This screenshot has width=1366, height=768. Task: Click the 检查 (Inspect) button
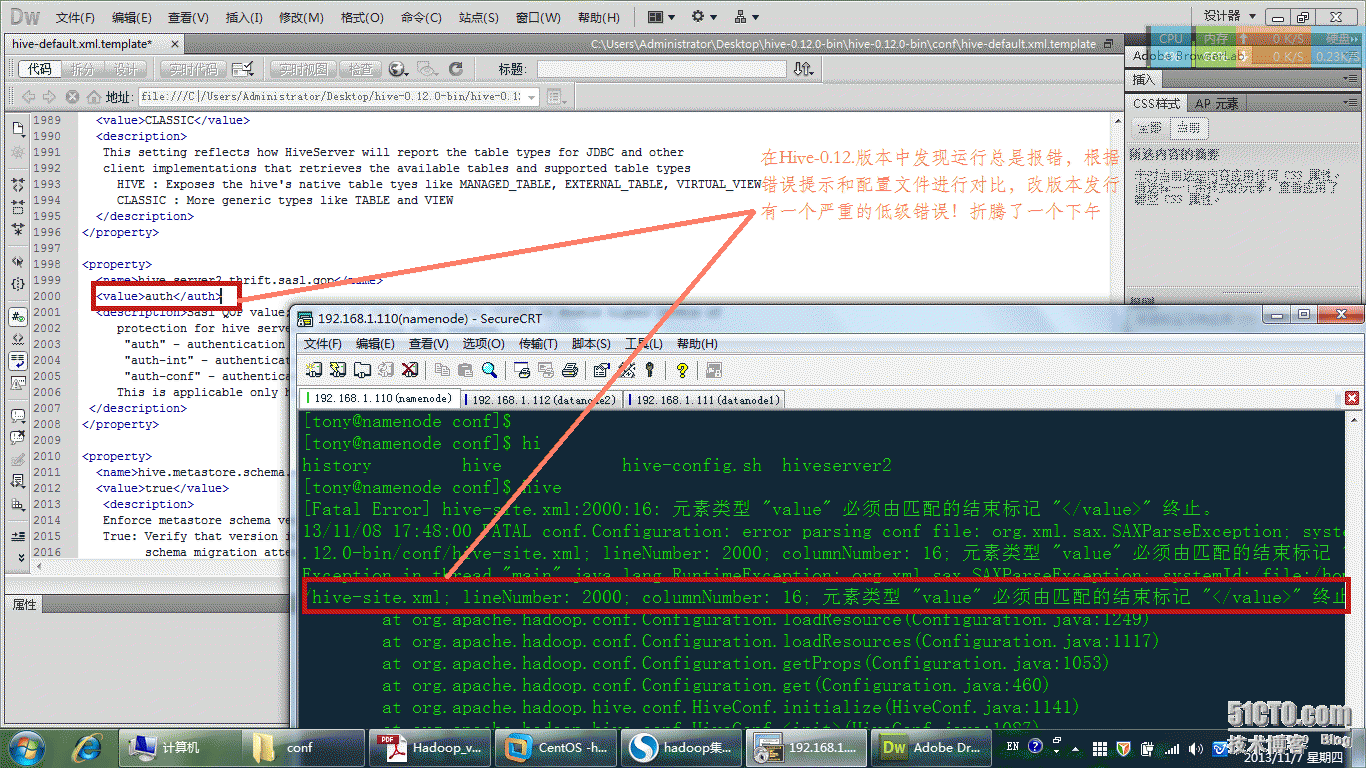pyautogui.click(x=360, y=69)
